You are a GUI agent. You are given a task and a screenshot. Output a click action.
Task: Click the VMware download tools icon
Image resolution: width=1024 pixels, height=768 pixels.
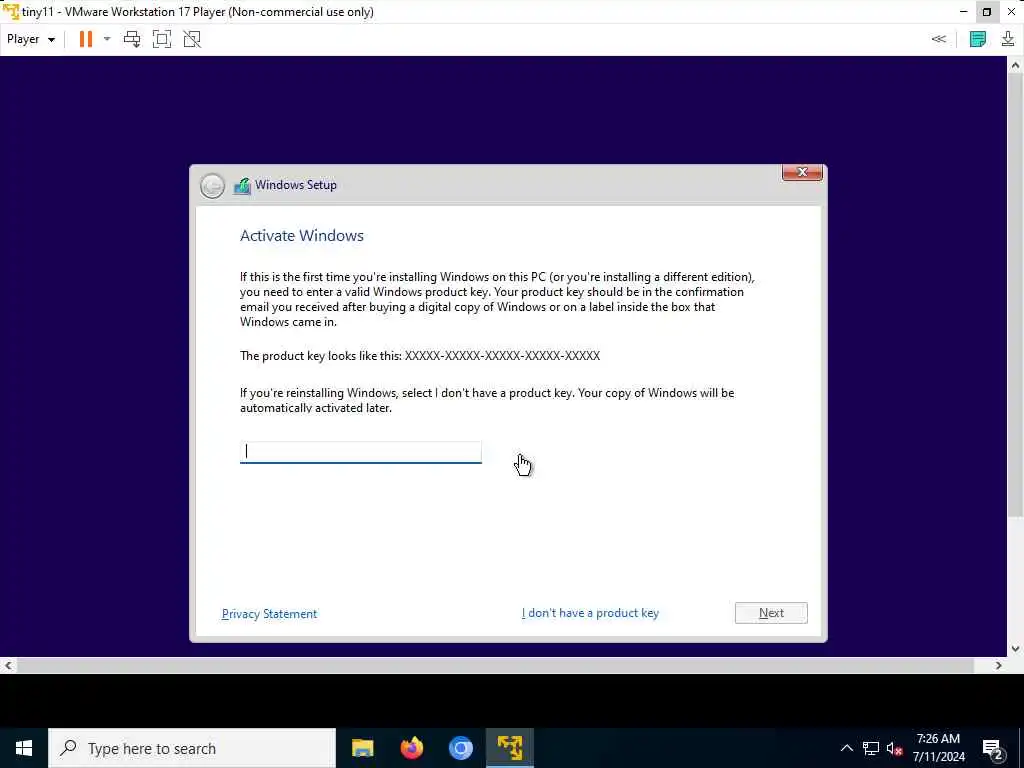1008,39
